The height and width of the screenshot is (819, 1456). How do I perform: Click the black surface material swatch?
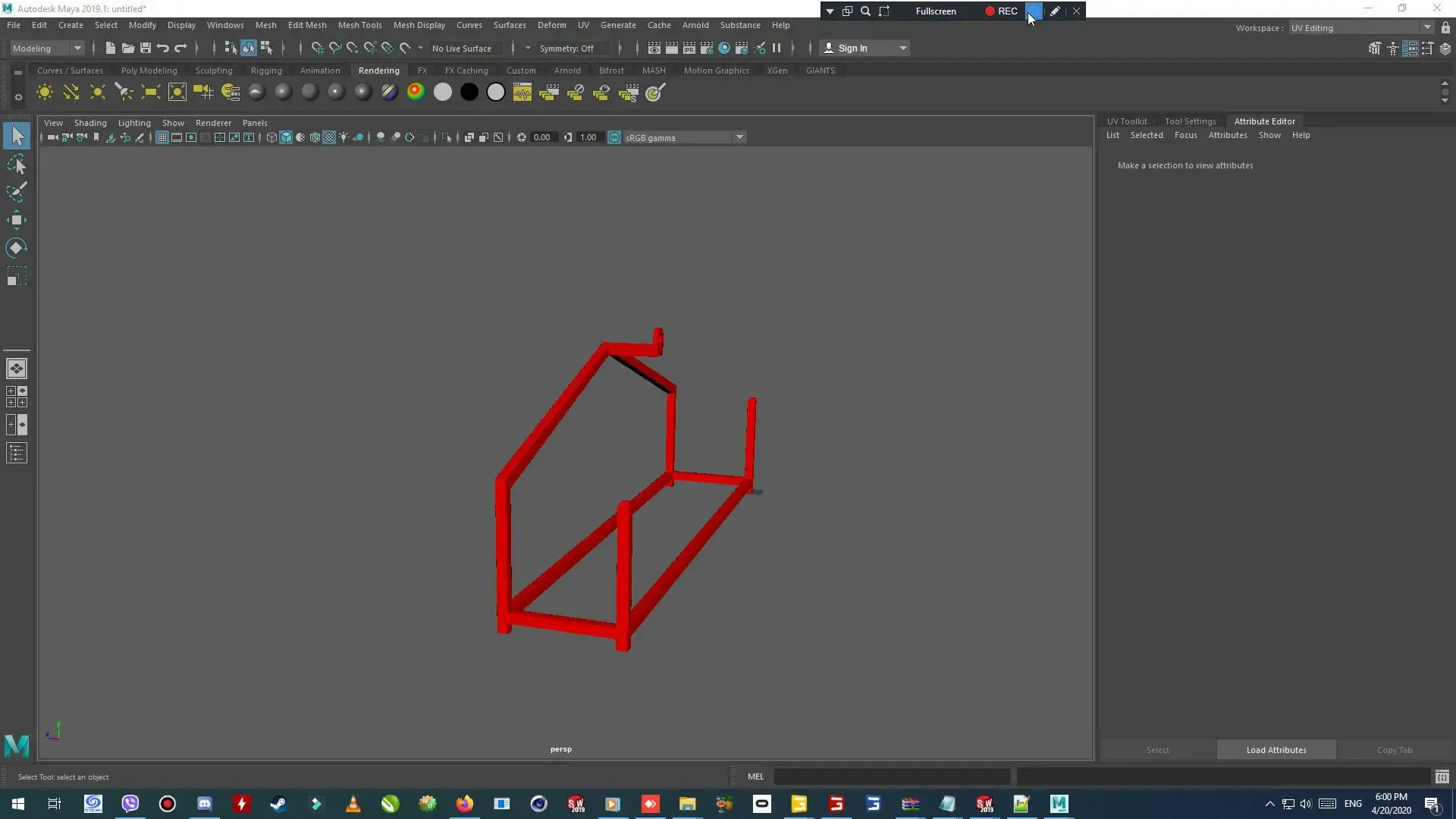click(x=469, y=93)
